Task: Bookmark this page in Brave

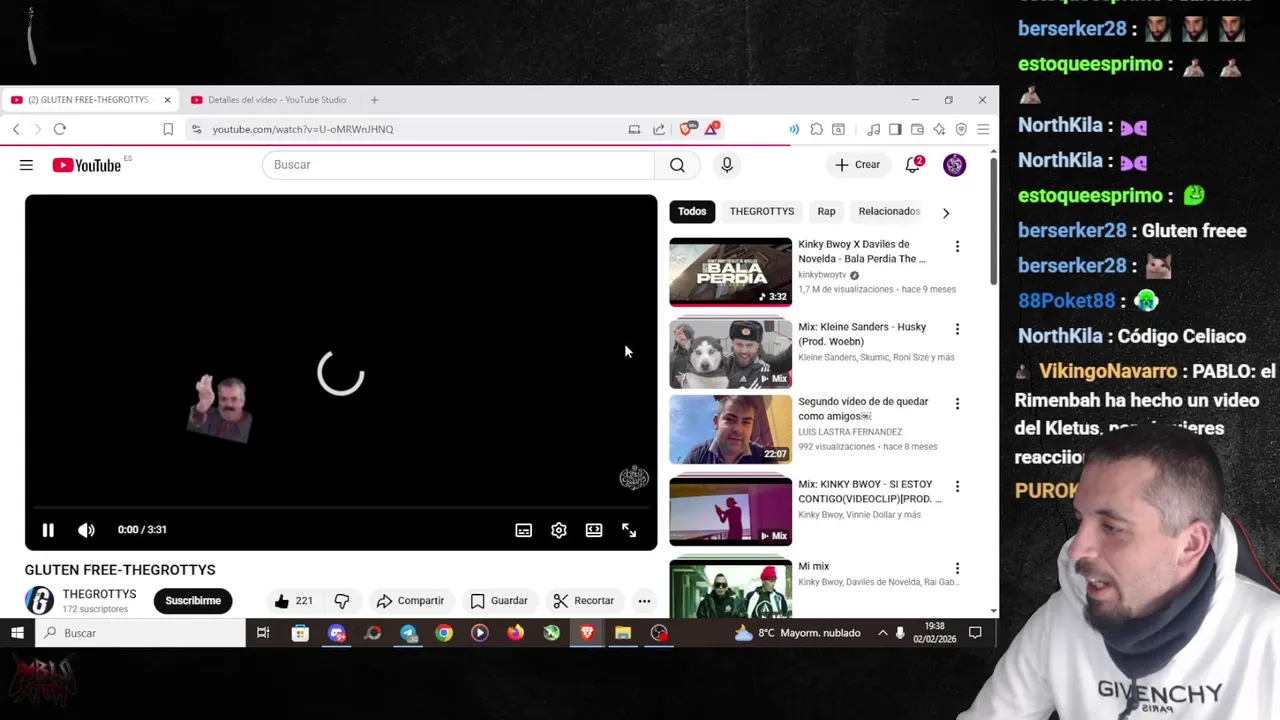Action: (168, 129)
